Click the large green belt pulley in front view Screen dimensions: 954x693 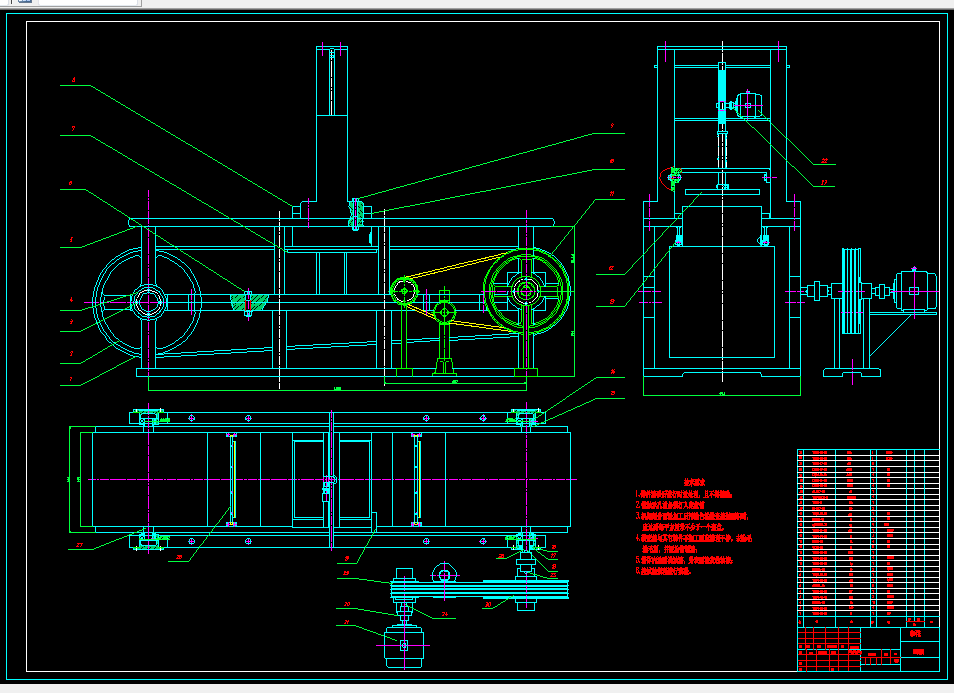tap(527, 291)
